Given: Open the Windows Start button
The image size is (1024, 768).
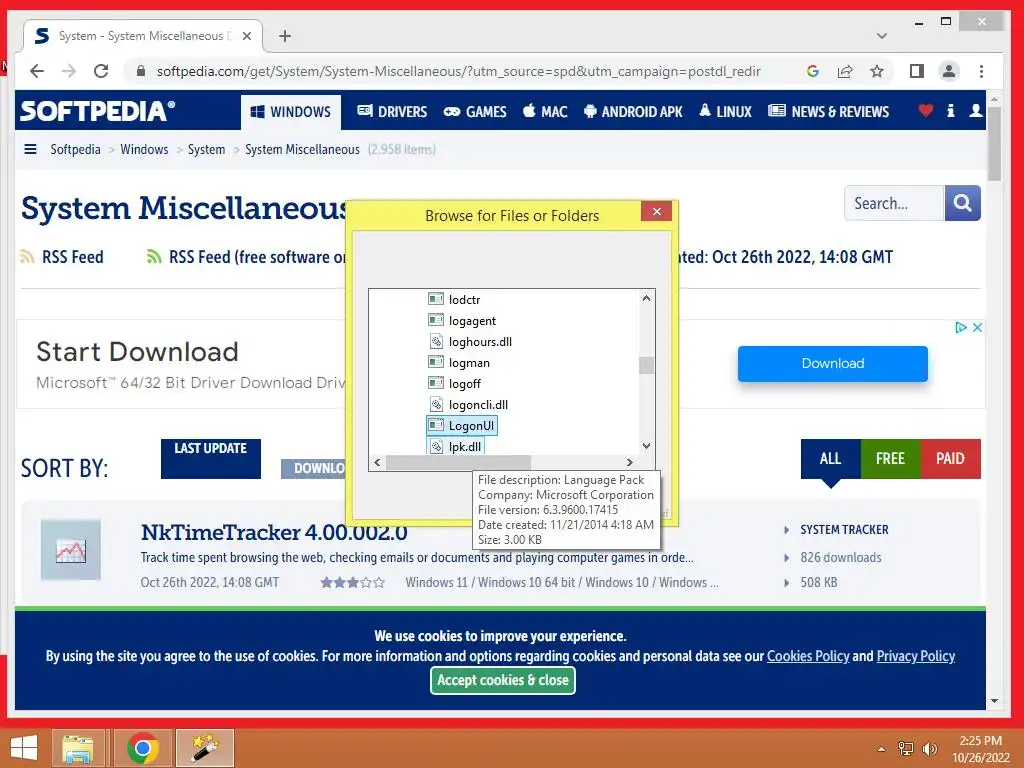Looking at the screenshot, I should [24, 748].
